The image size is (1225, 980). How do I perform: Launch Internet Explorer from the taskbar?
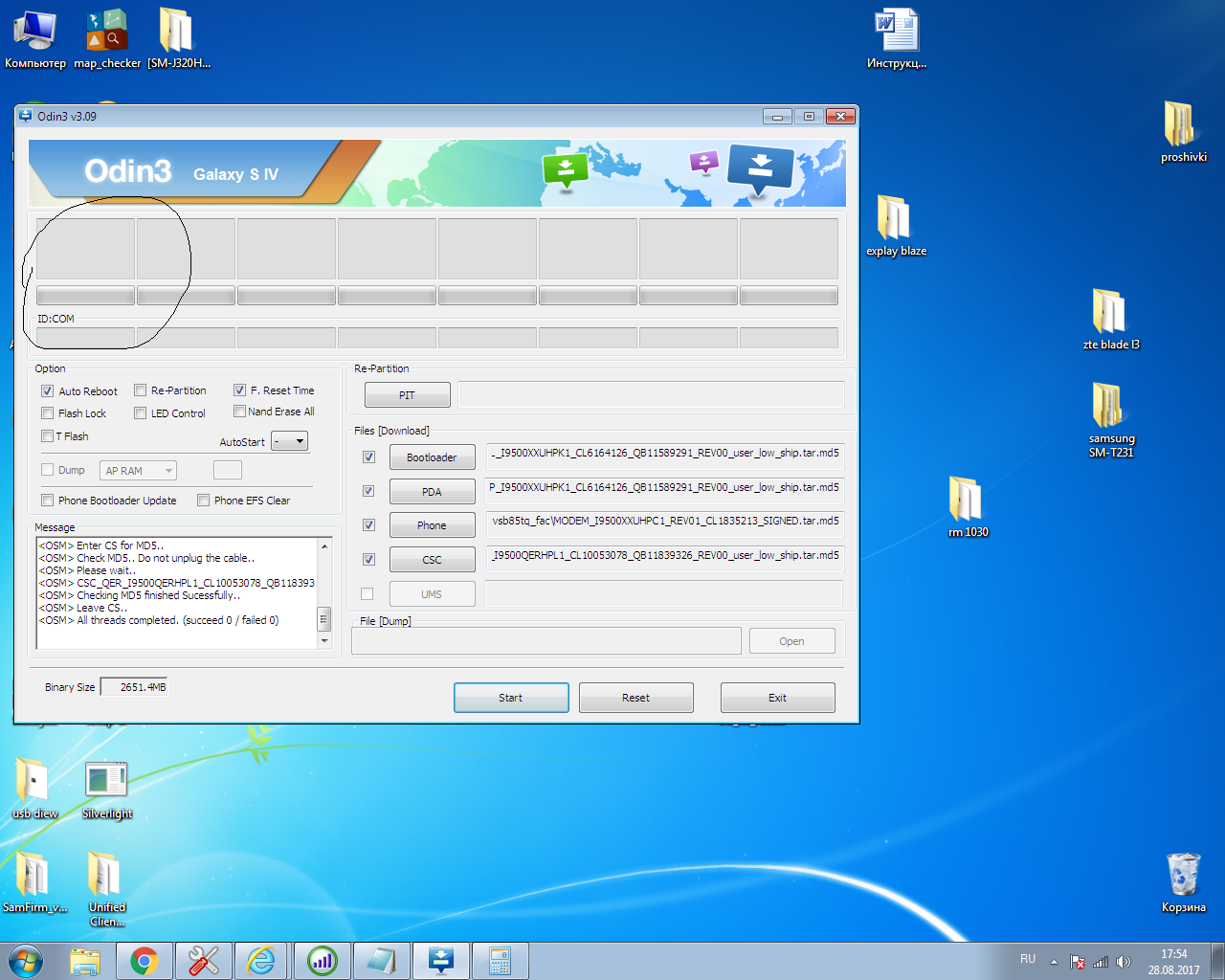[261, 960]
